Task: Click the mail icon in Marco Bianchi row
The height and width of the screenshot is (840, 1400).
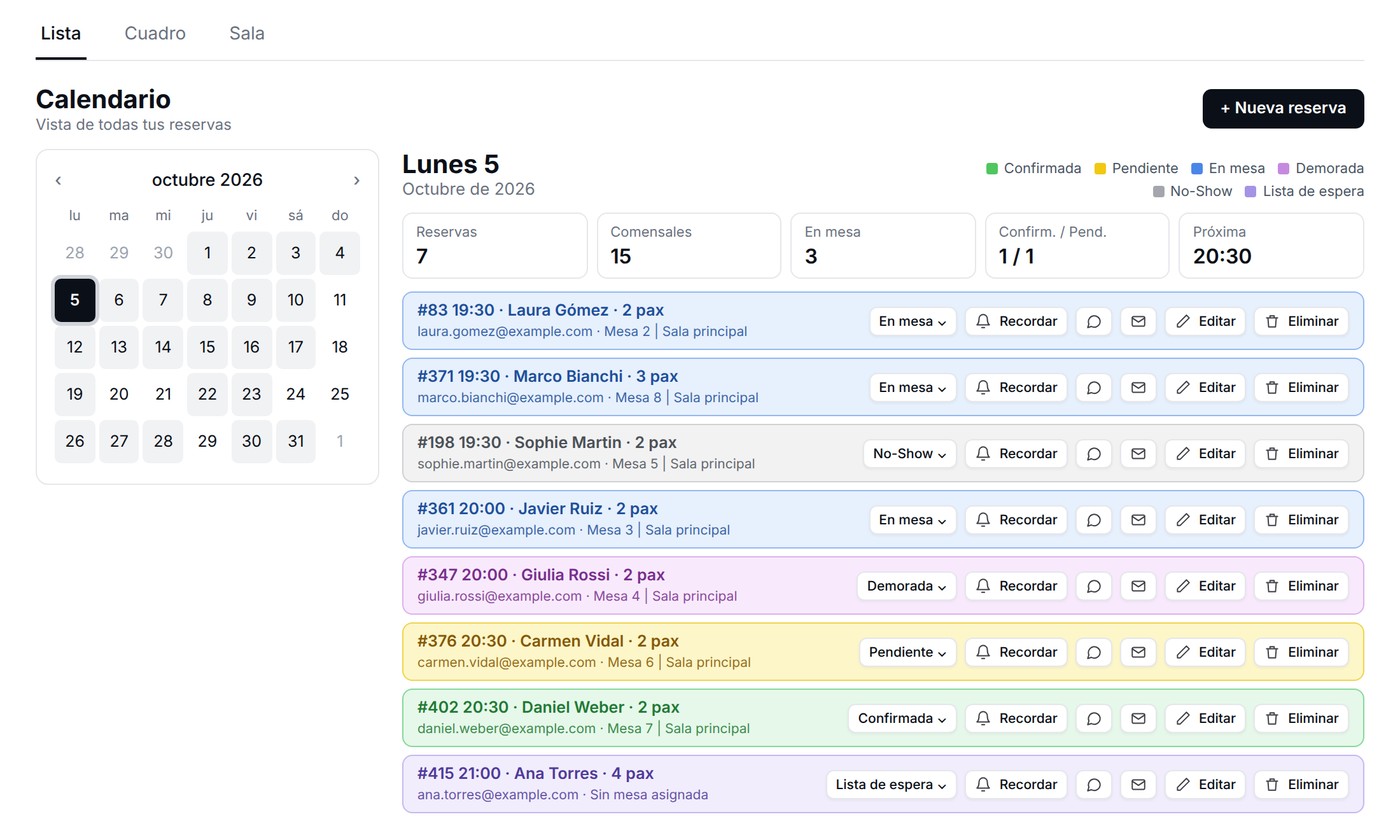Action: coord(1138,387)
